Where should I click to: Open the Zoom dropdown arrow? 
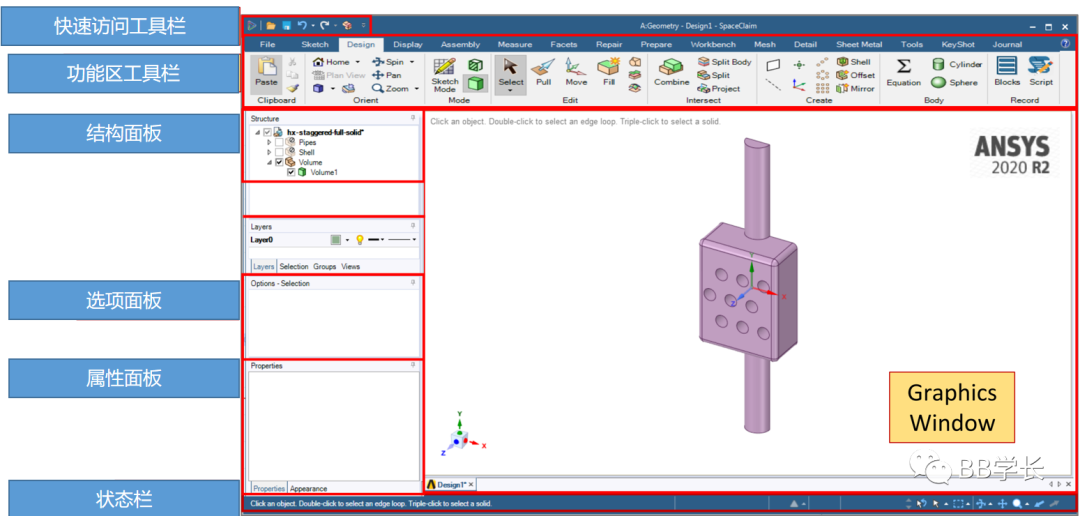[x=417, y=89]
